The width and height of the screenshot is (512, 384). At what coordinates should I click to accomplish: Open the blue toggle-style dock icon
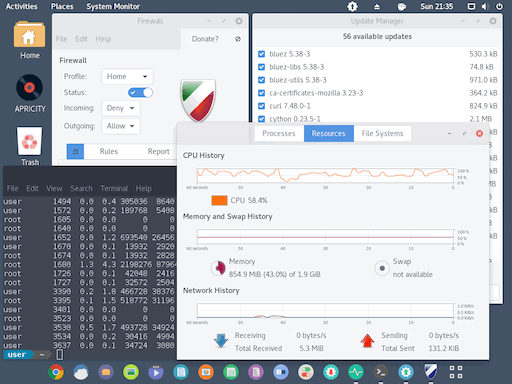tap(281, 372)
